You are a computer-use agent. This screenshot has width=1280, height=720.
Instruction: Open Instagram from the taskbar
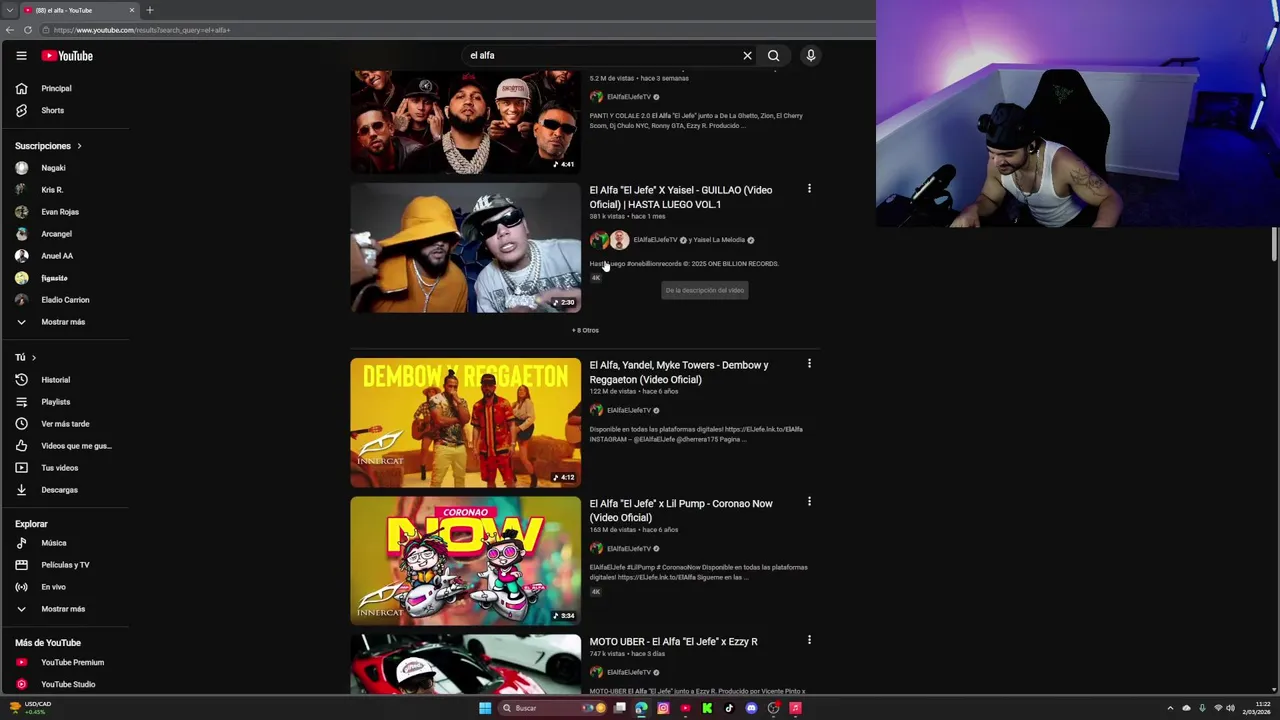[x=663, y=708]
